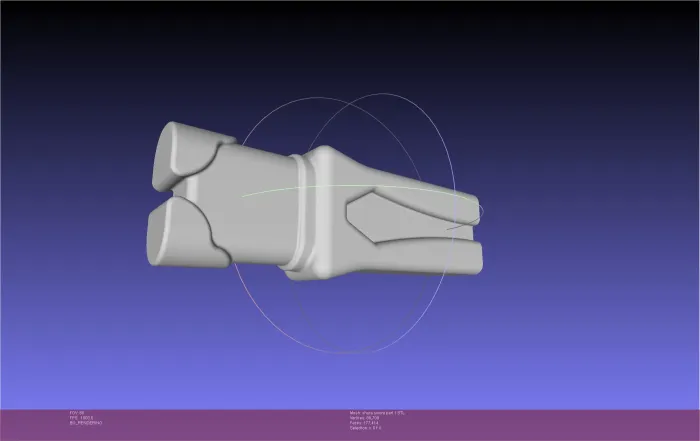This screenshot has width=700, height=441.
Task: Select the FOV readout text
Action: (x=77, y=413)
